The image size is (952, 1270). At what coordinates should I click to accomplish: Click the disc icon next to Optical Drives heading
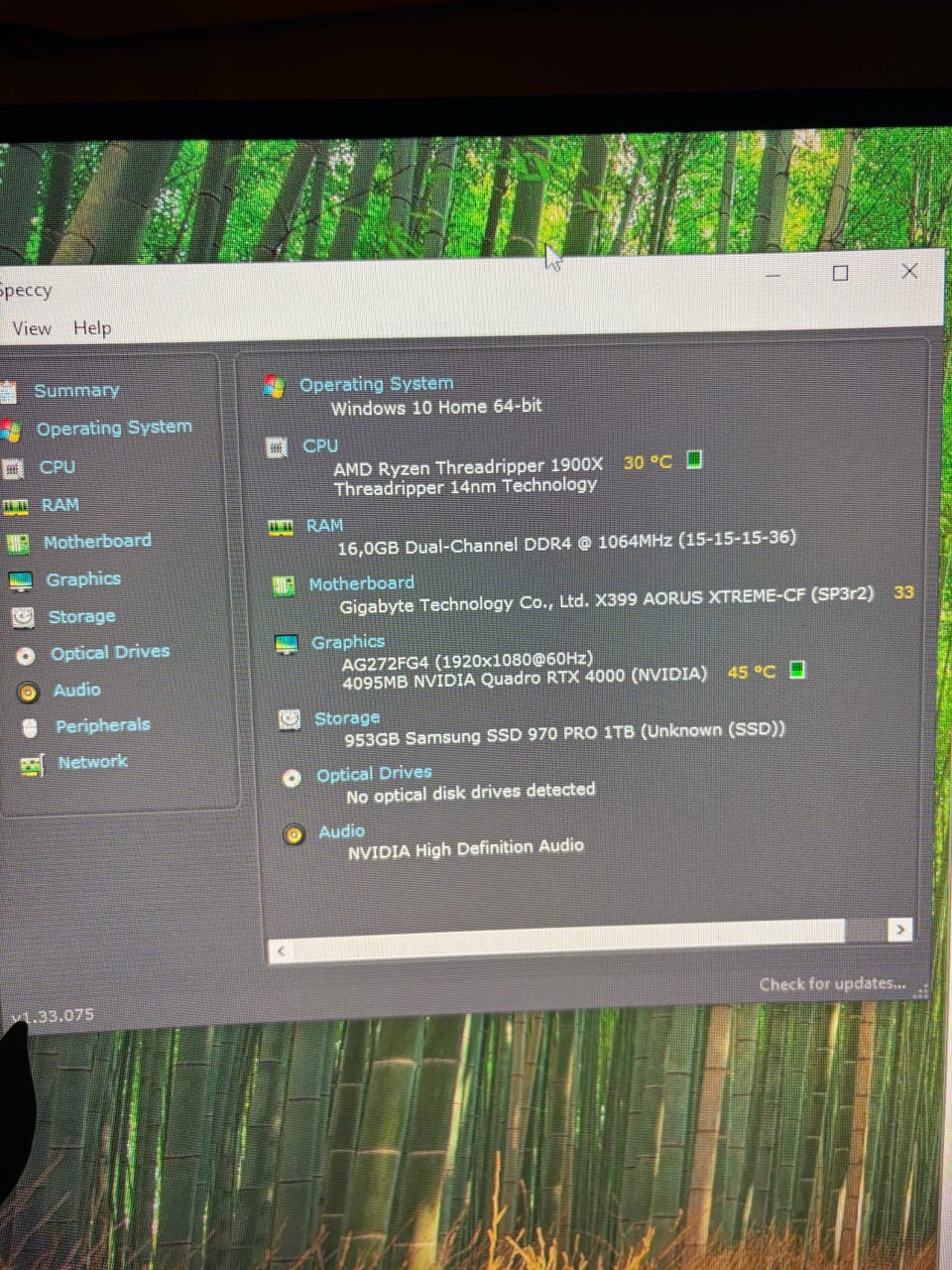(x=292, y=778)
